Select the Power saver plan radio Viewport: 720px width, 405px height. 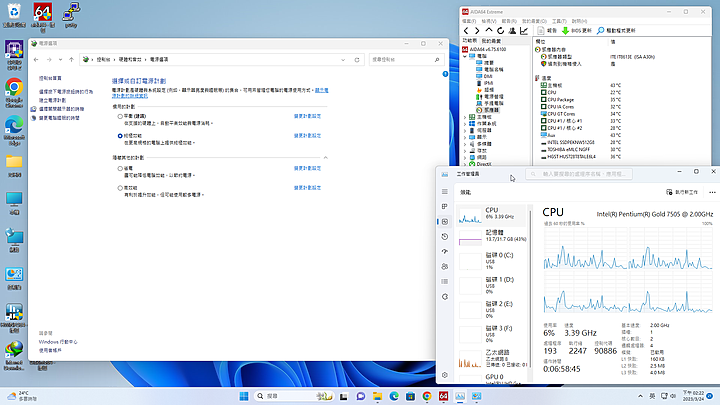pyautogui.click(x=120, y=169)
